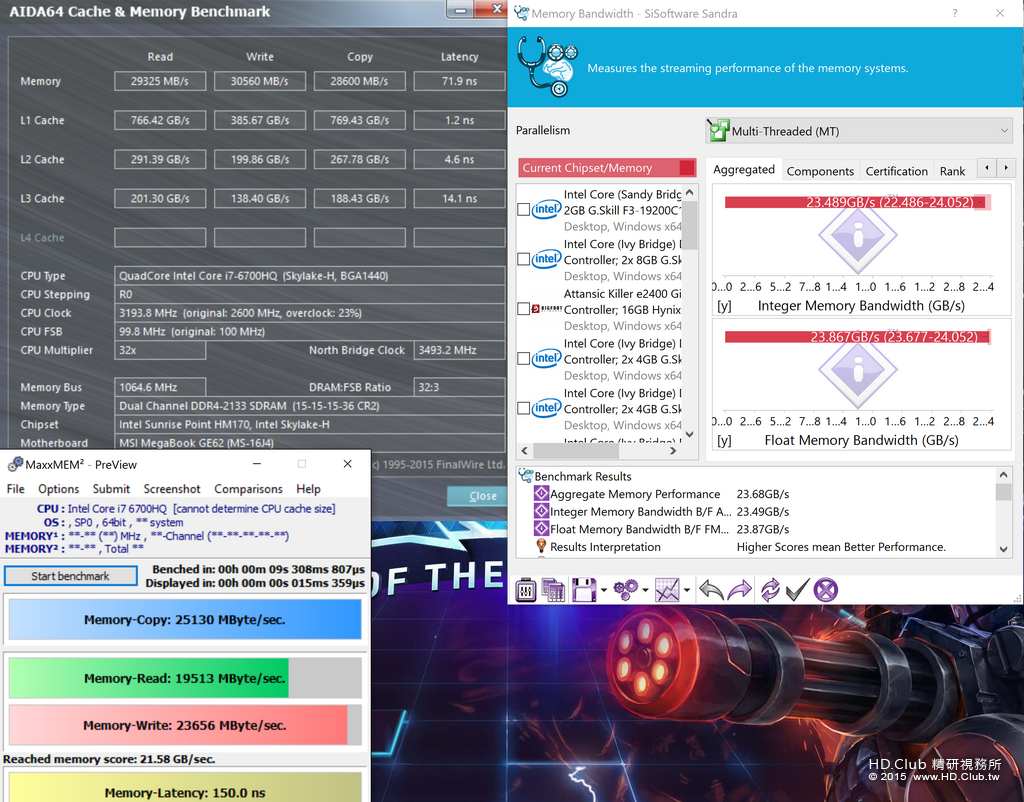
Task: Open MaxxMEM Screenshot menu
Action: coord(172,489)
